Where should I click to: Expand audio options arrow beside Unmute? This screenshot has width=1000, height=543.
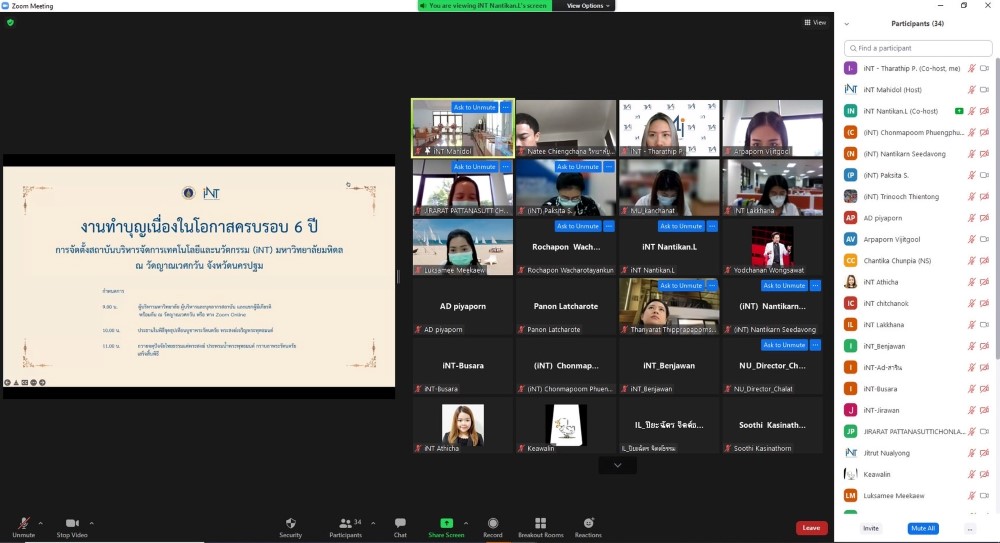click(41, 522)
